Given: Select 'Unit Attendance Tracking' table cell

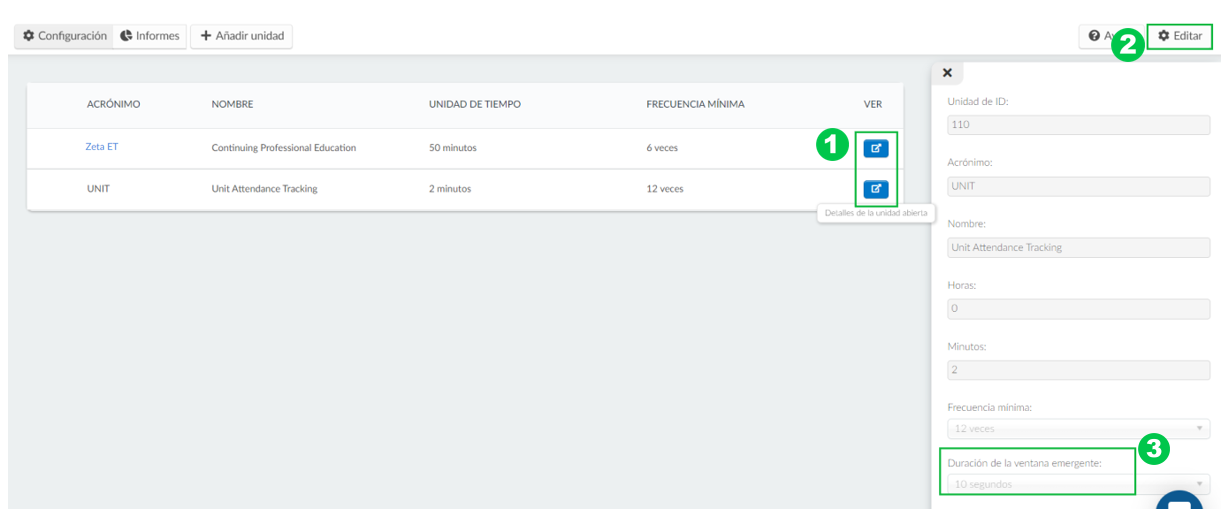Looking at the screenshot, I should 264,189.
